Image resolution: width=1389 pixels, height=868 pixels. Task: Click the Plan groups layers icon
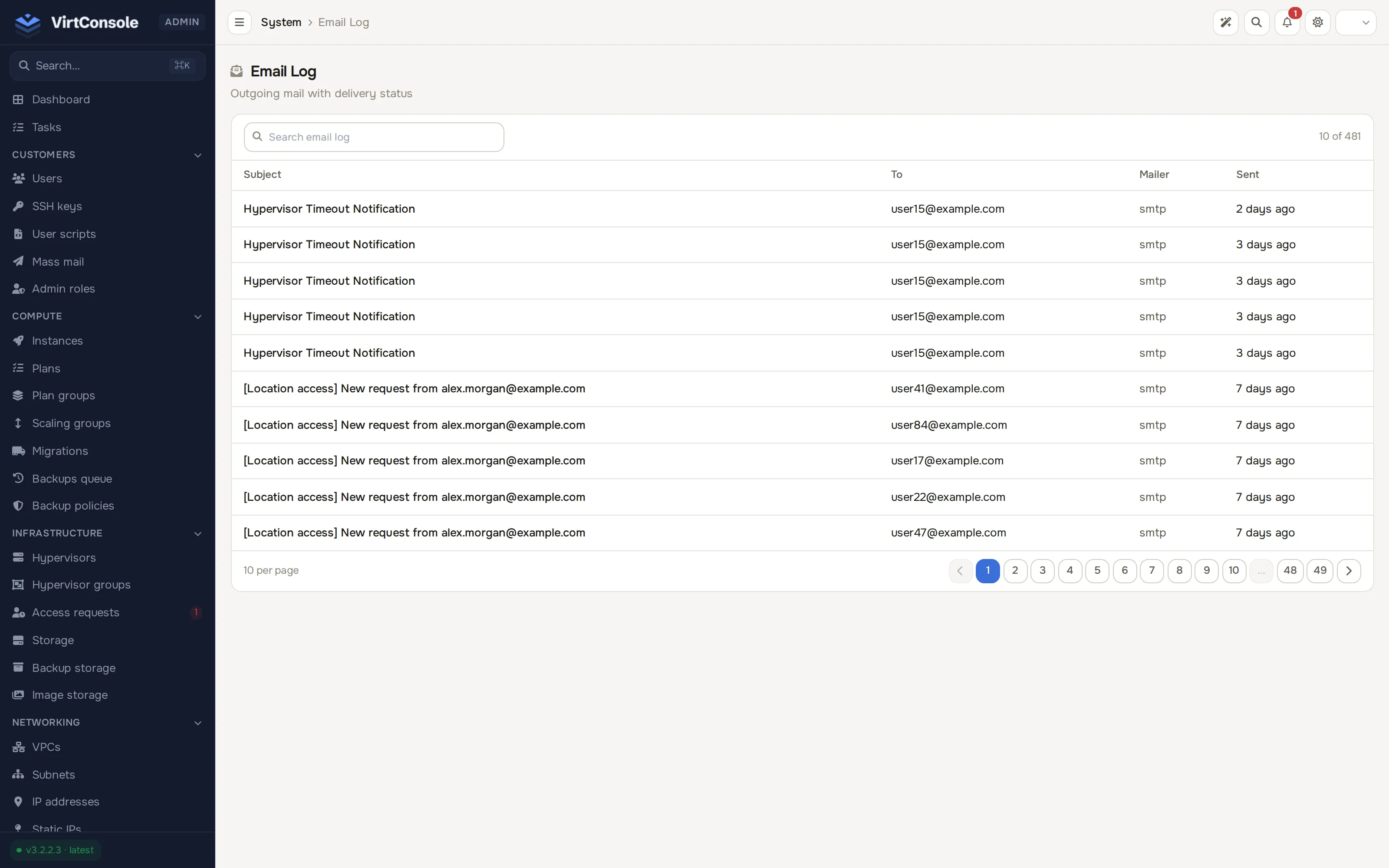pyautogui.click(x=18, y=395)
